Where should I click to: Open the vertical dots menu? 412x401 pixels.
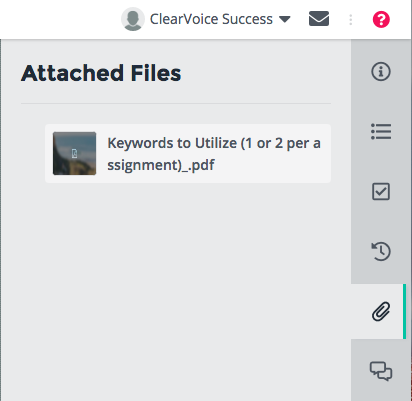tap(350, 20)
